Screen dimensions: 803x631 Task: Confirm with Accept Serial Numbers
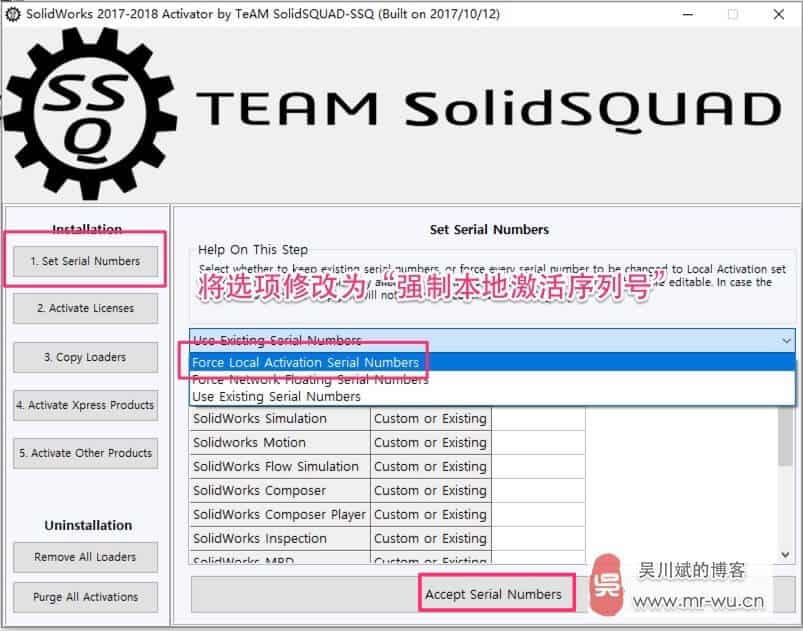[x=493, y=594]
